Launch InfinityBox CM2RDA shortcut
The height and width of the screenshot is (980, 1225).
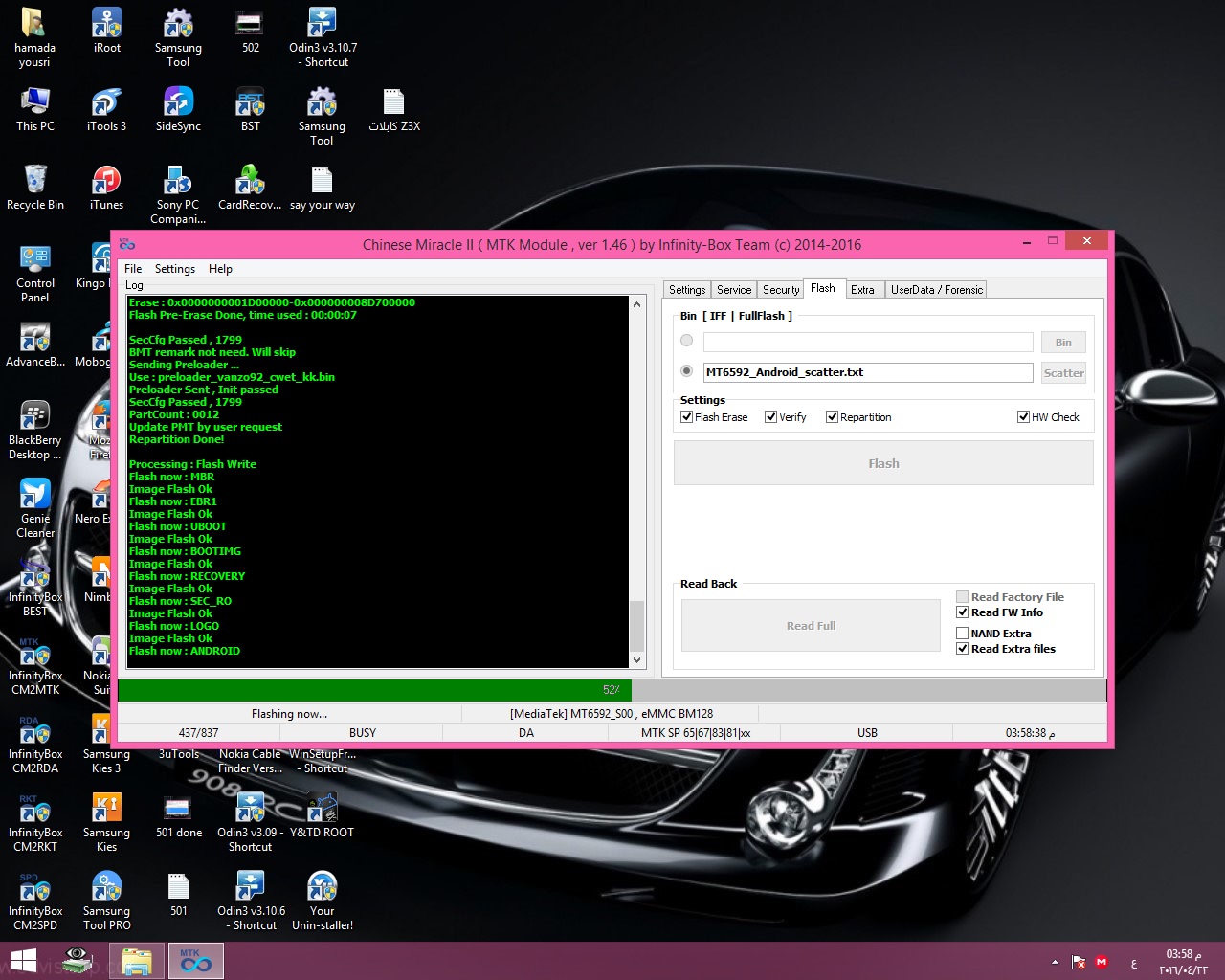[x=34, y=744]
